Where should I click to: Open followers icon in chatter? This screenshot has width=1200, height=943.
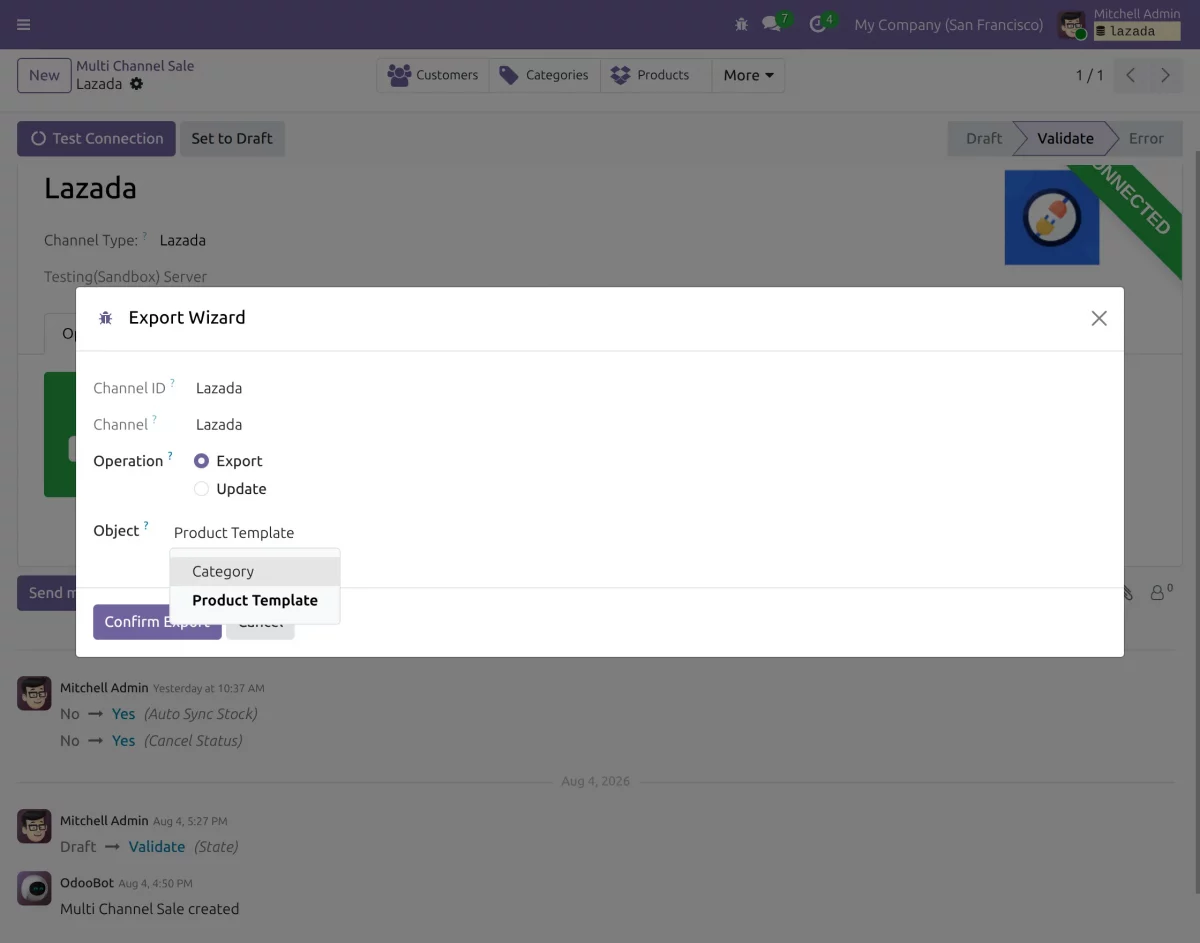[x=1161, y=593]
